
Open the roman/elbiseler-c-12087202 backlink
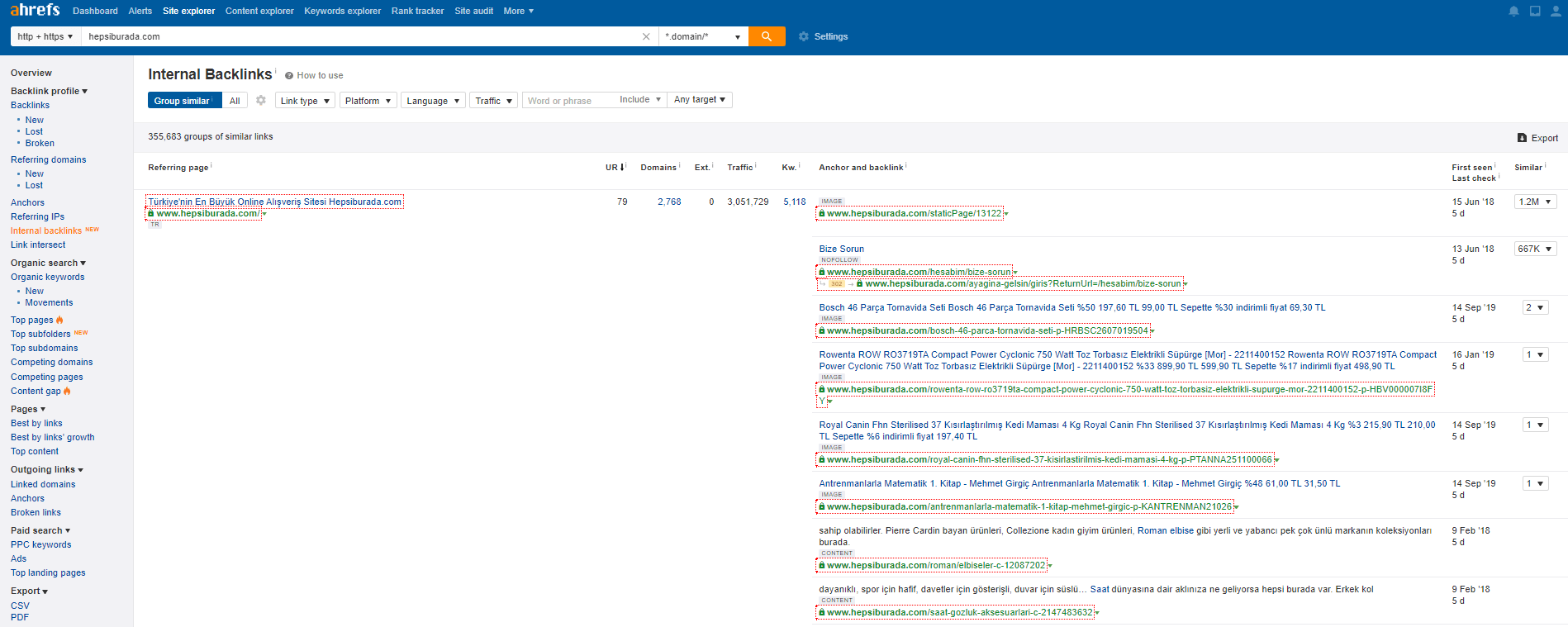(x=936, y=565)
